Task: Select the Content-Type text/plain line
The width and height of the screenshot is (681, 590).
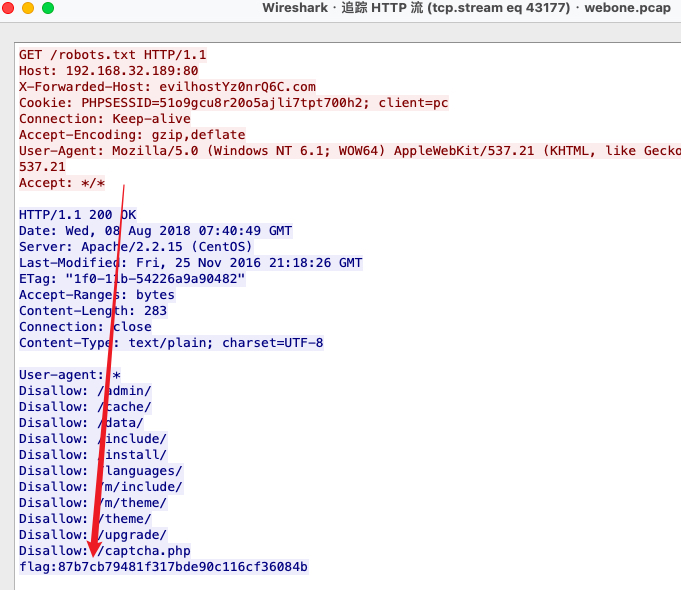Action: click(171, 343)
